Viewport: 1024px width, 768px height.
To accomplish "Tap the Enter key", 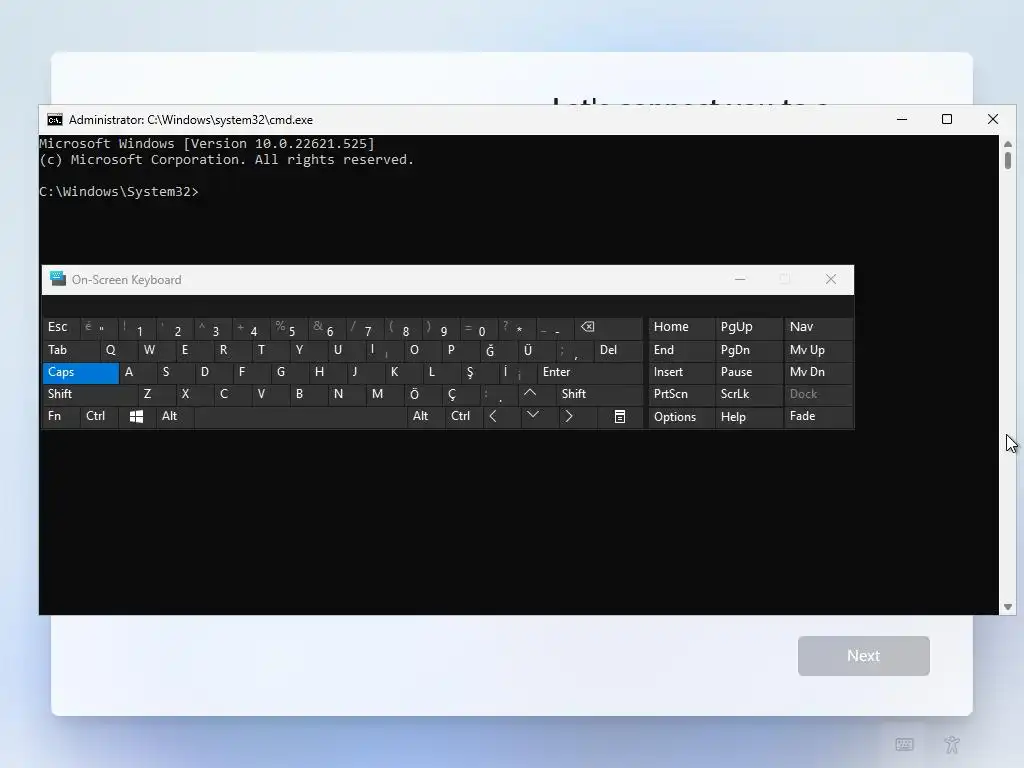I will click(x=590, y=372).
